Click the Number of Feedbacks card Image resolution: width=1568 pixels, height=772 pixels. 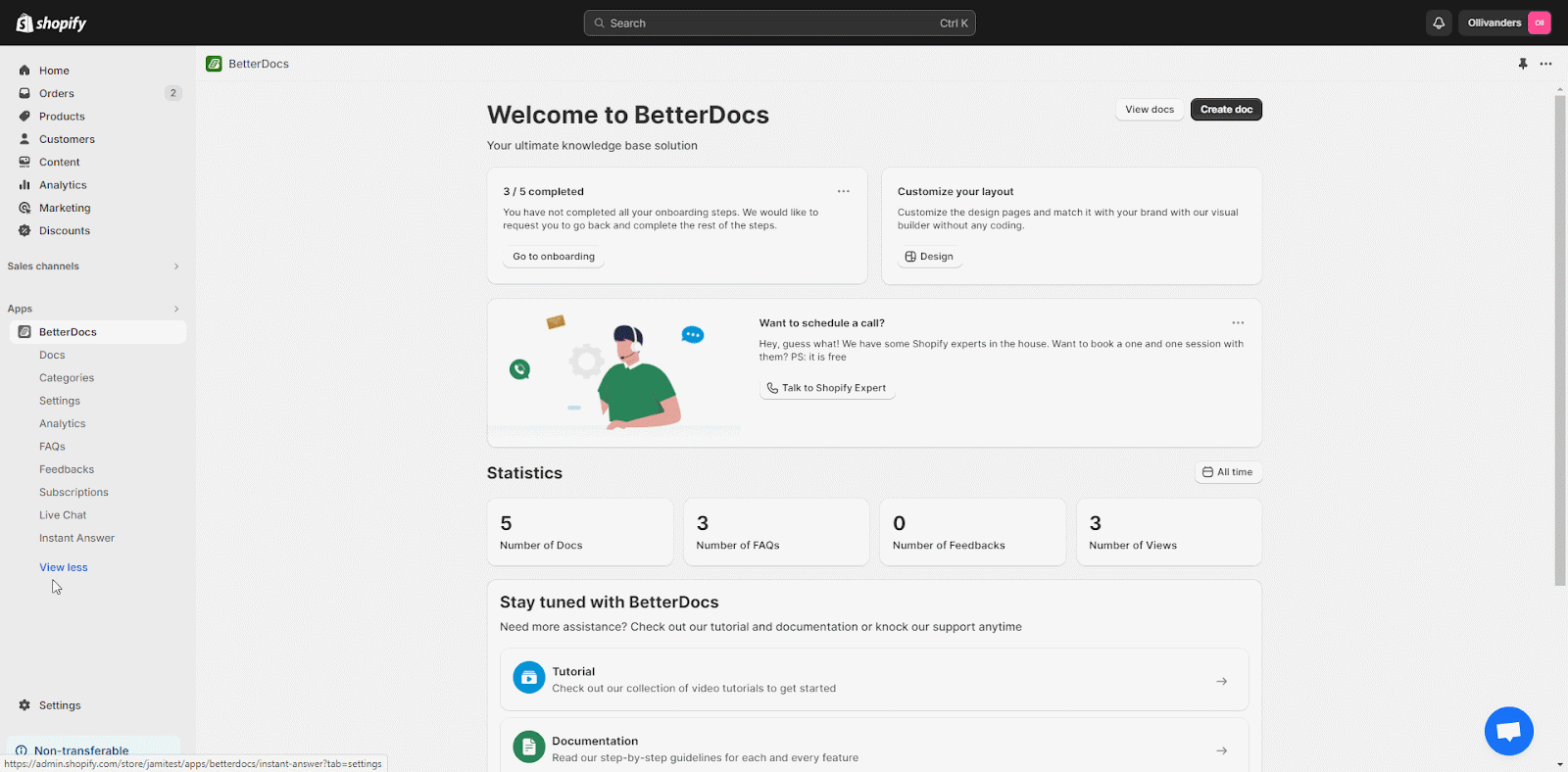pyautogui.click(x=973, y=532)
